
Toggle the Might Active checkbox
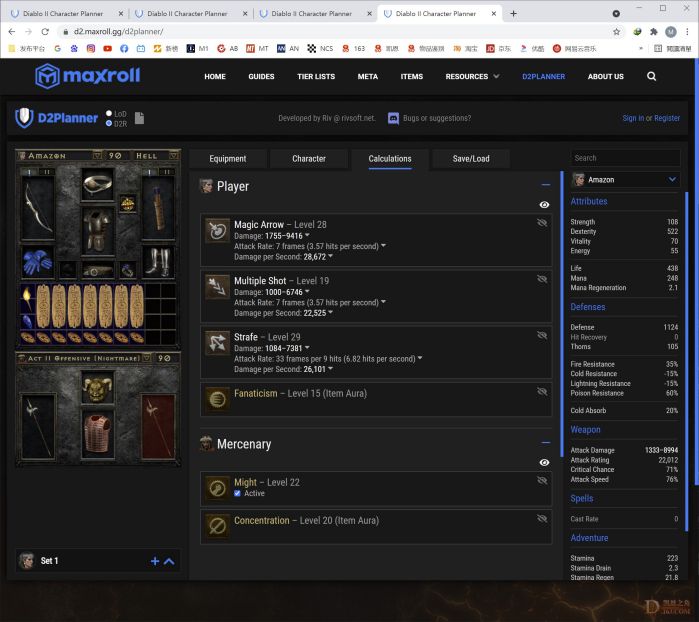(237, 493)
